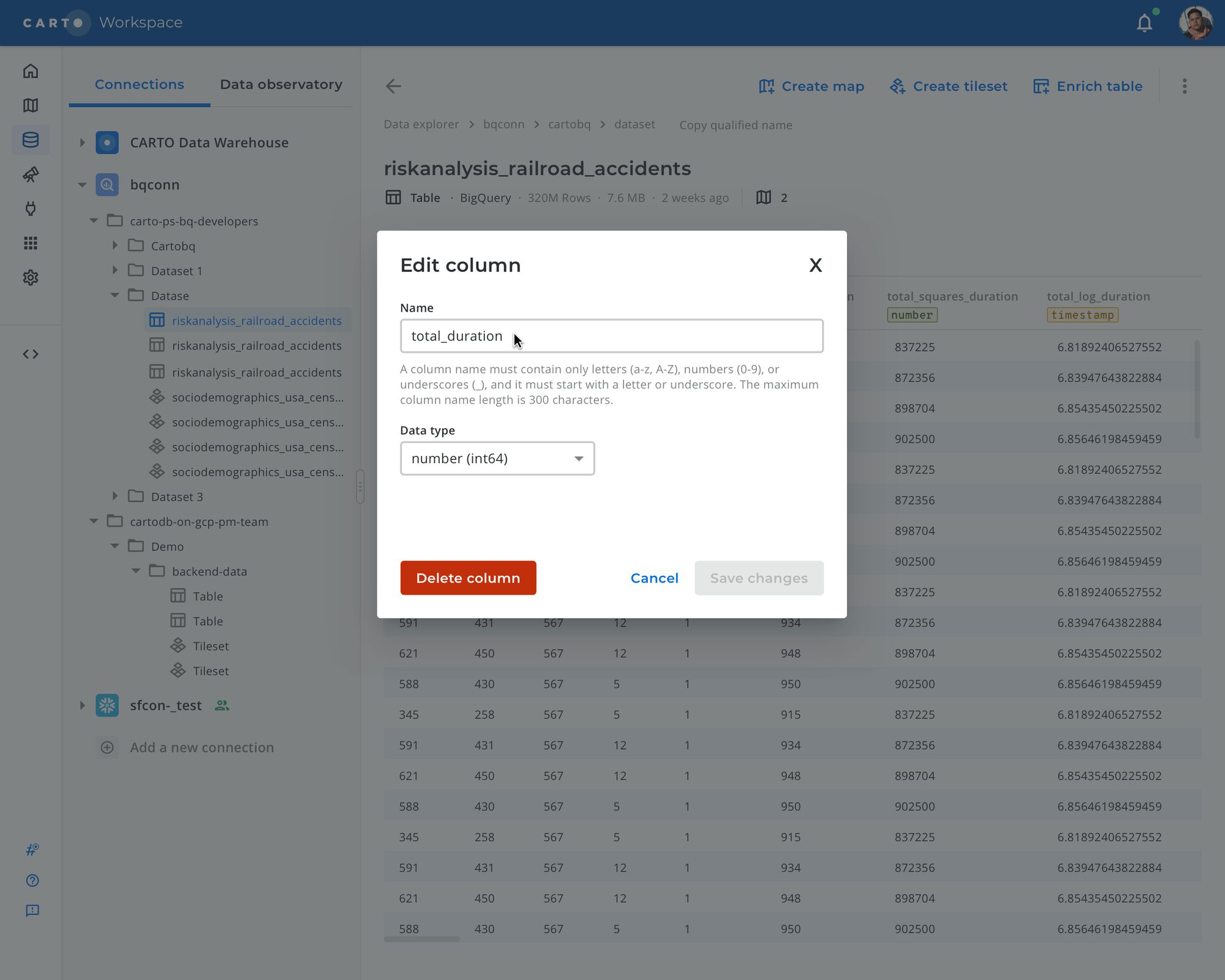
Task: Open the feedback message icon in sidebar
Action: [x=32, y=911]
